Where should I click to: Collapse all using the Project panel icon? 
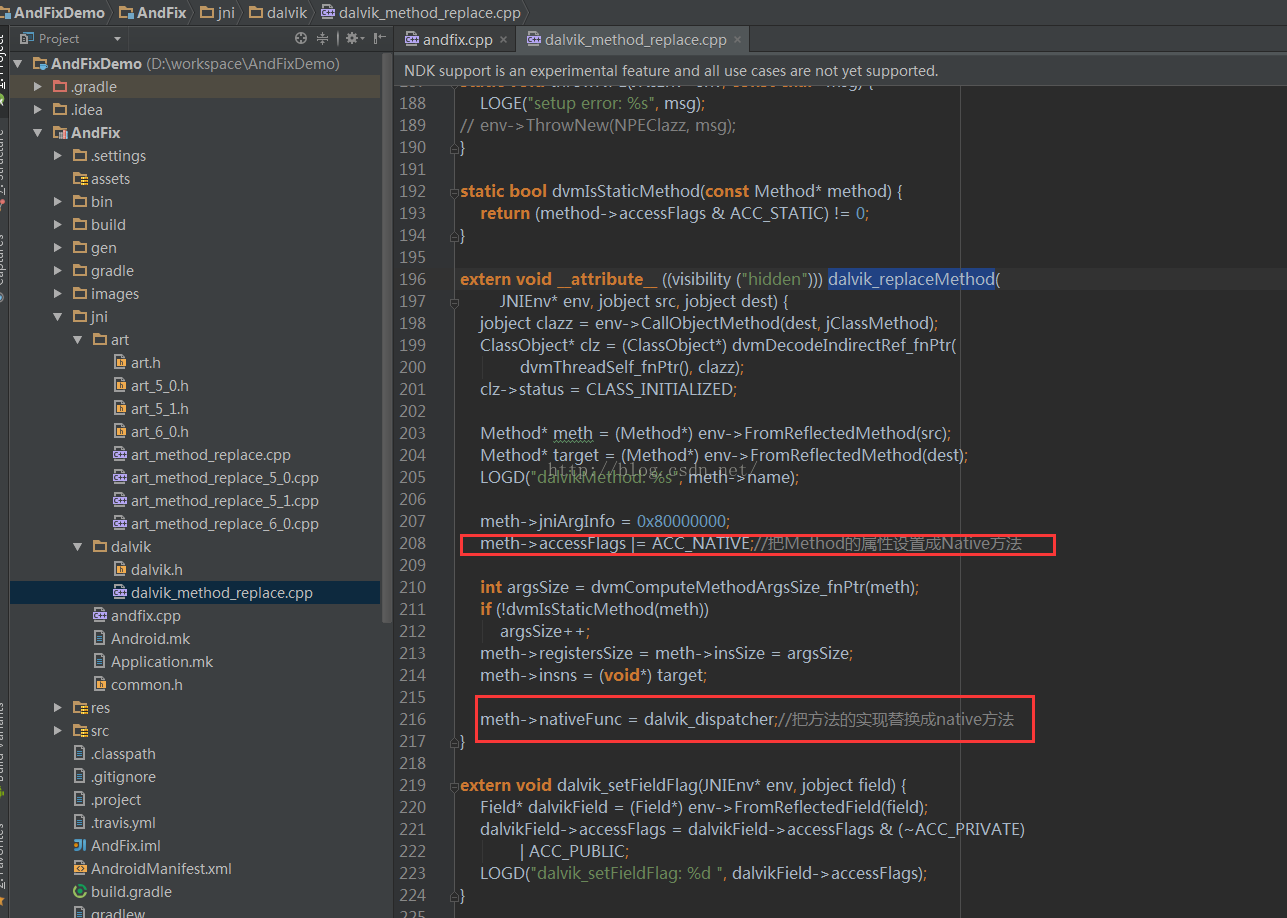323,38
